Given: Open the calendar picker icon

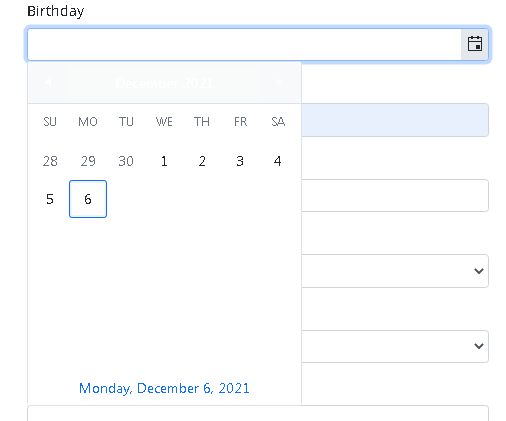Looking at the screenshot, I should click(x=475, y=44).
